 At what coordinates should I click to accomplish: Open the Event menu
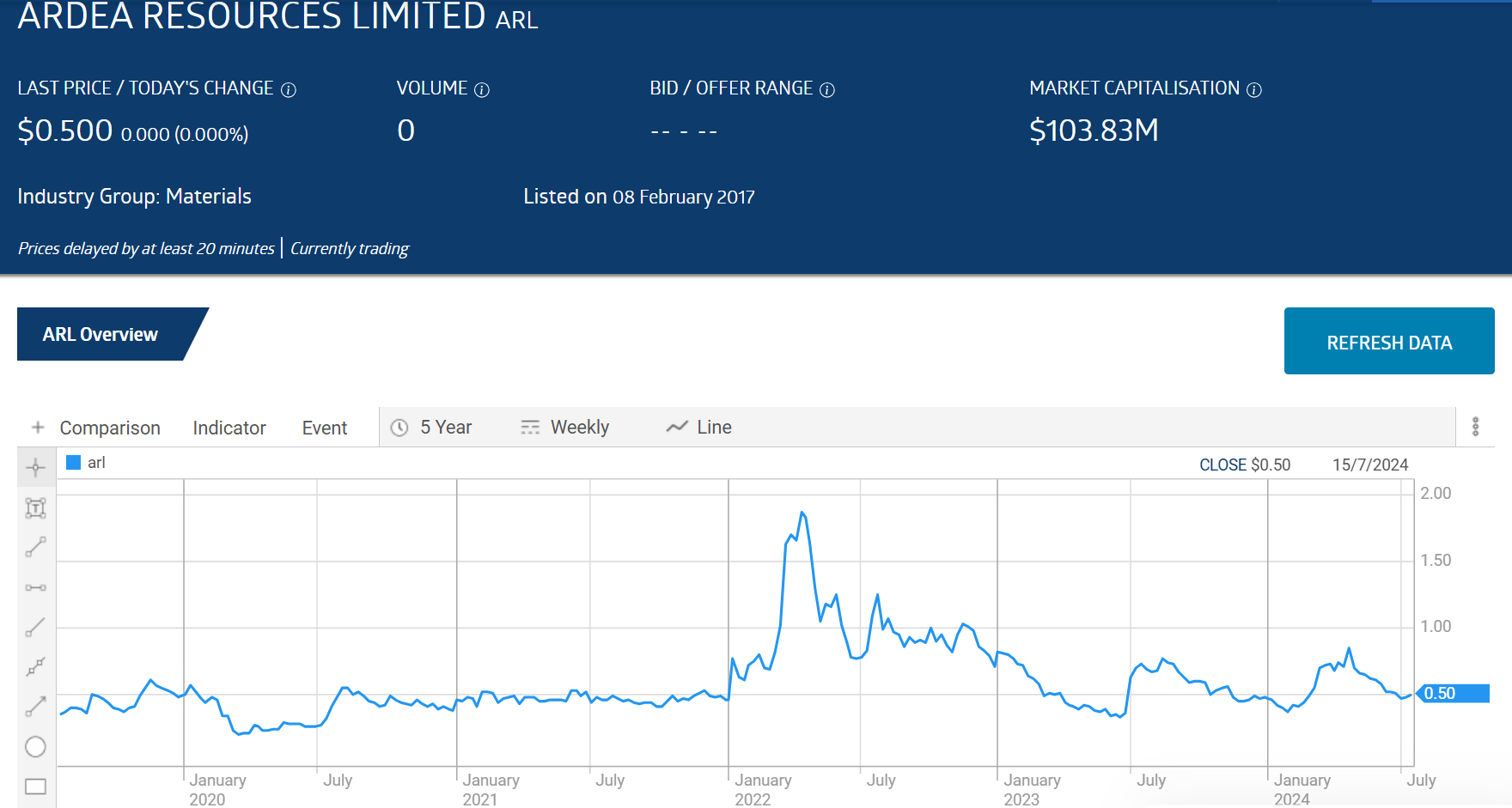325,428
